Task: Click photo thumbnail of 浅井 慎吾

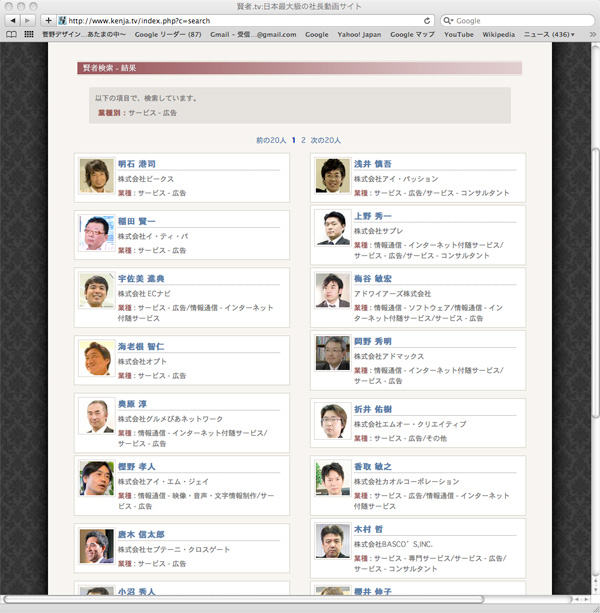Action: tap(333, 176)
